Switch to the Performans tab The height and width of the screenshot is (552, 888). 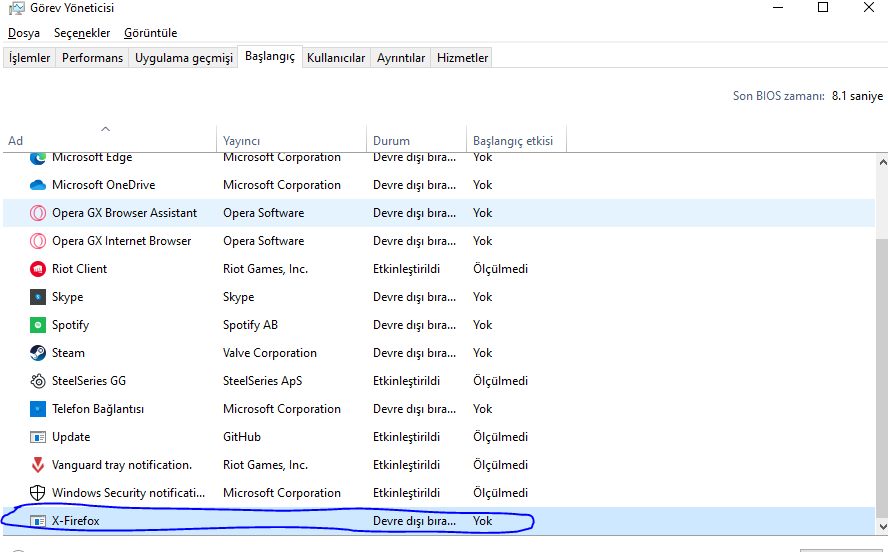(x=92, y=58)
